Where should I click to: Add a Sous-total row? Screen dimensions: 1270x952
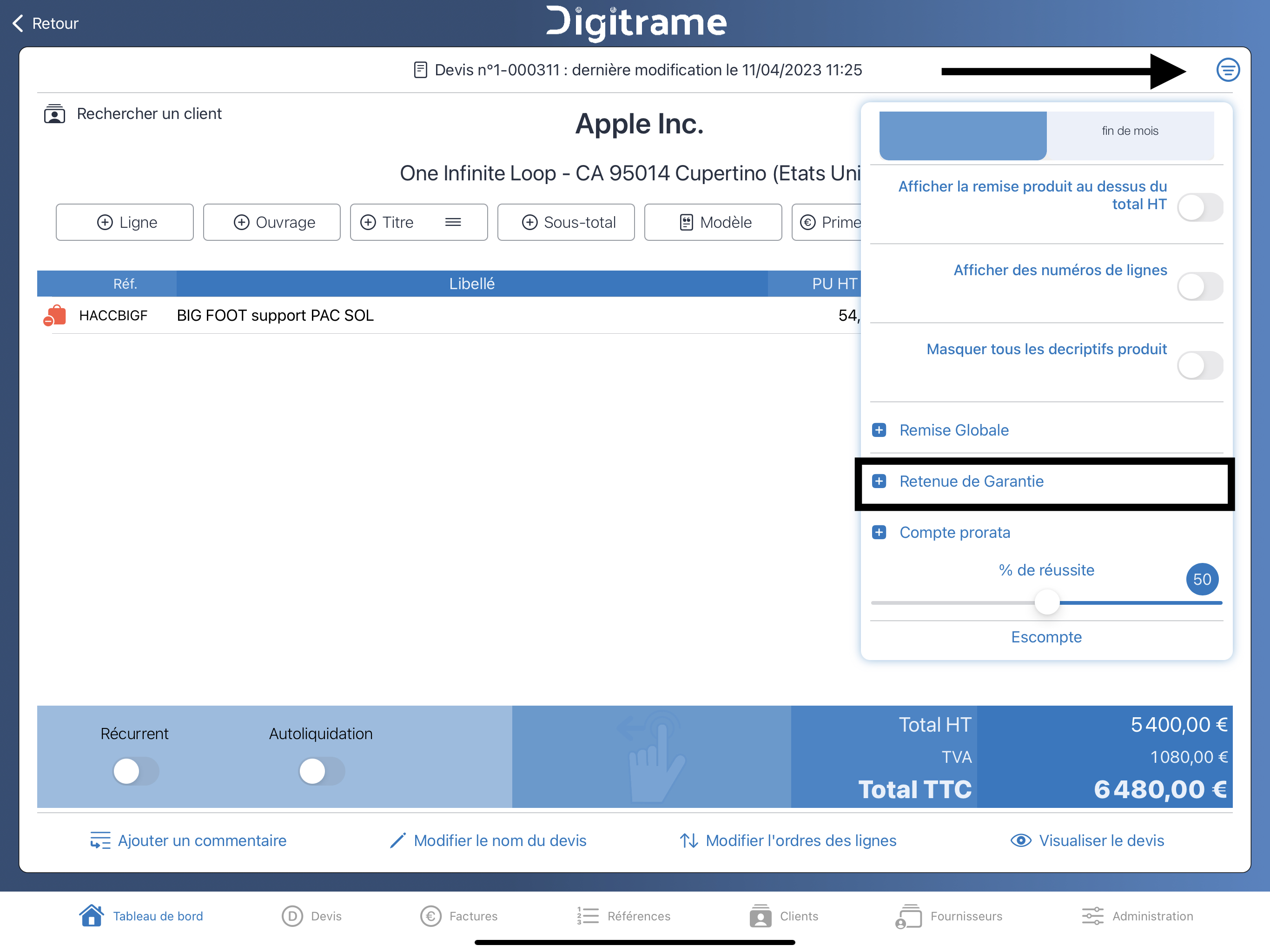[x=566, y=222]
